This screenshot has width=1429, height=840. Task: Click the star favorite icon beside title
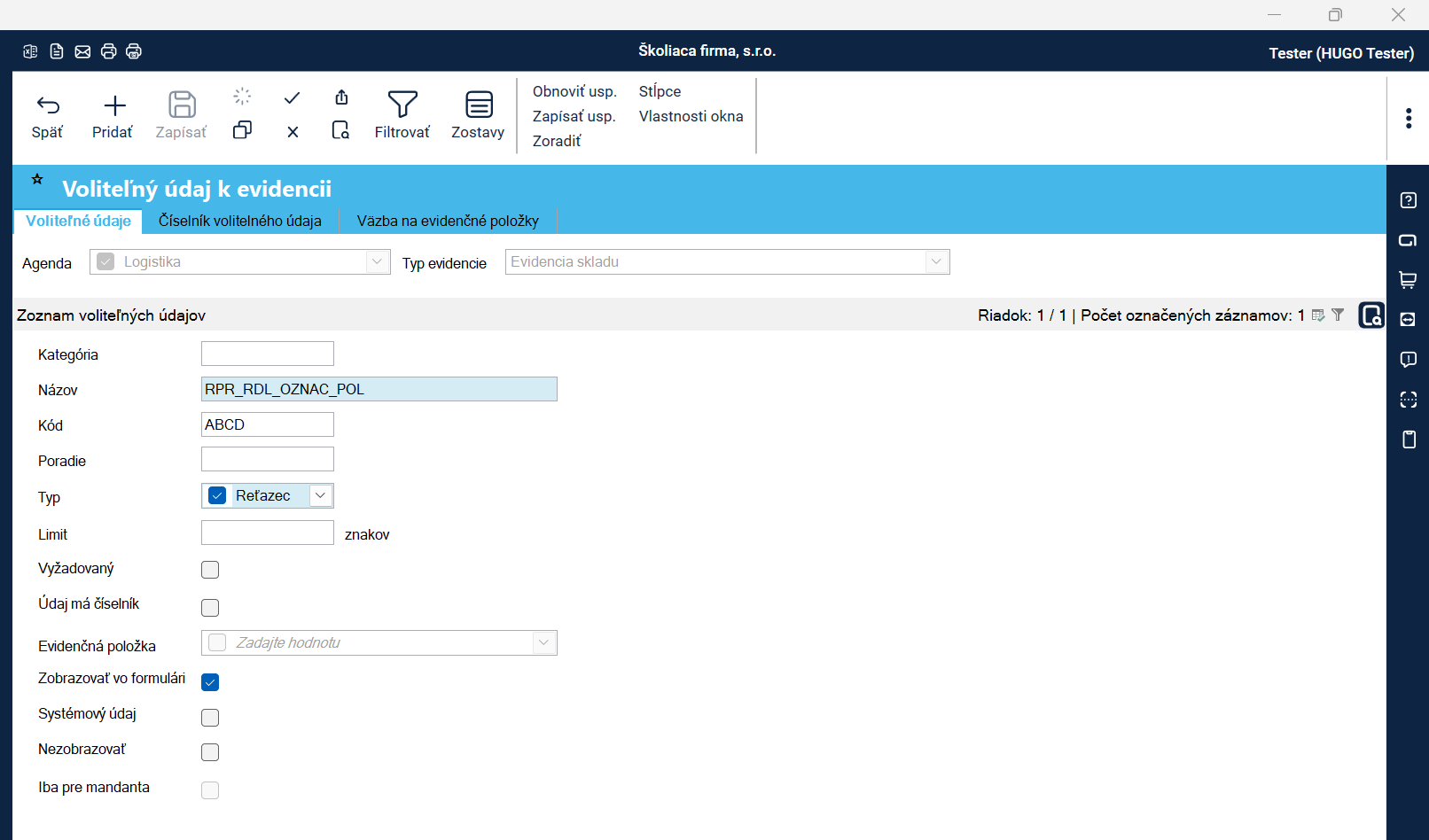pos(37,180)
